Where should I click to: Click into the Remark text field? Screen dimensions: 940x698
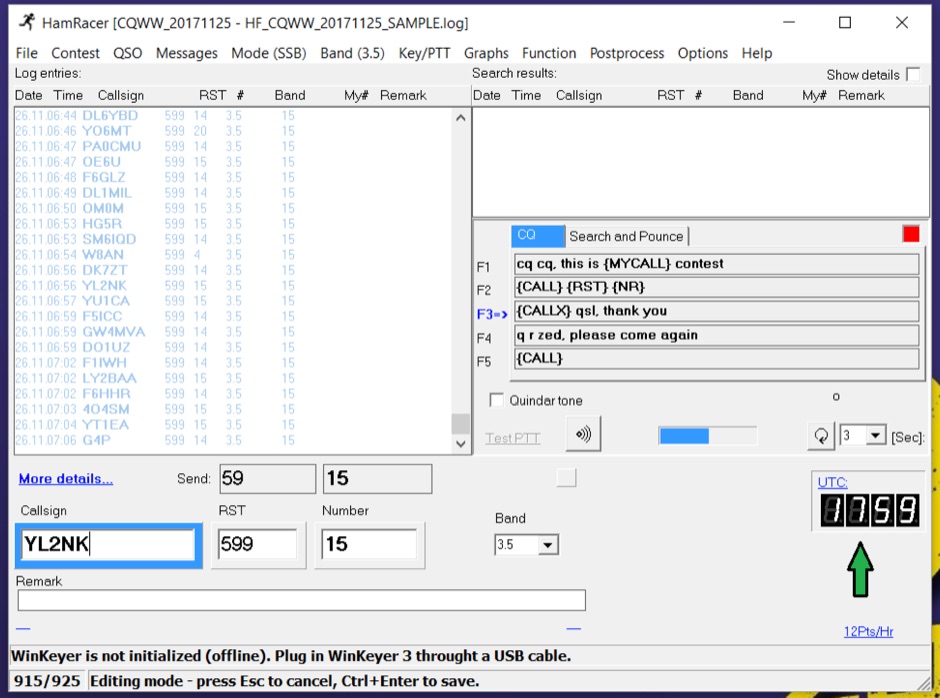pyautogui.click(x=301, y=600)
